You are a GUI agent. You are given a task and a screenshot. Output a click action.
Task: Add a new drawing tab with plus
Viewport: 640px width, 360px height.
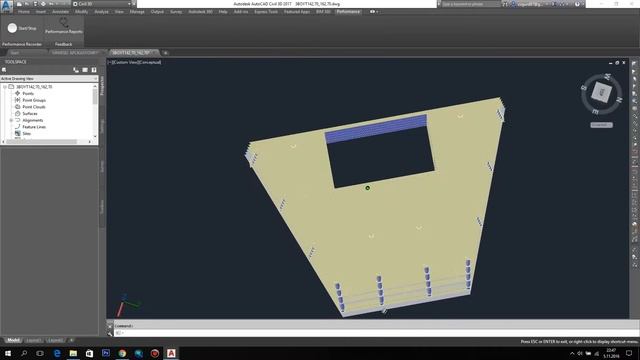(x=165, y=53)
